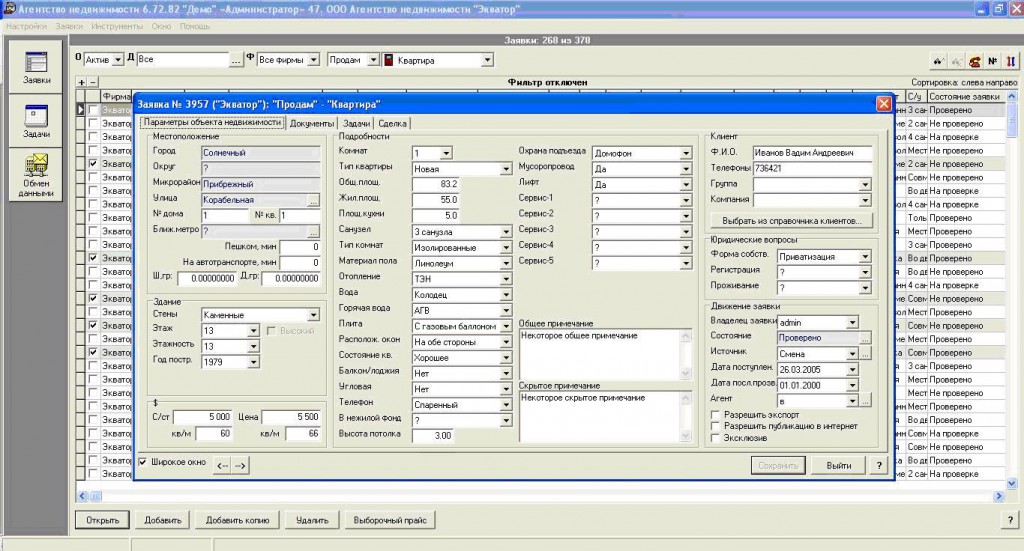Click the Выйти button
The height and width of the screenshot is (551, 1024).
pos(839,465)
